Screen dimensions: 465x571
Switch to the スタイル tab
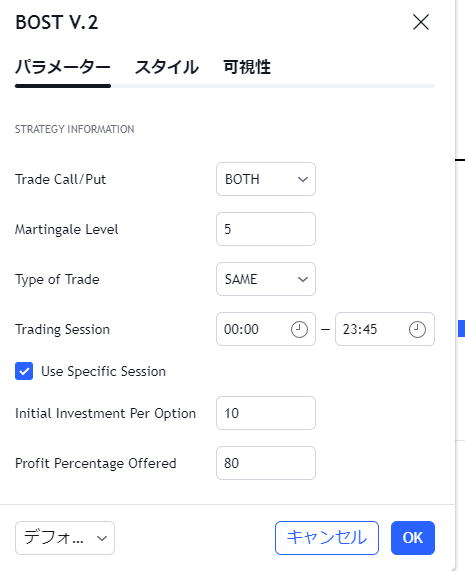click(x=166, y=67)
